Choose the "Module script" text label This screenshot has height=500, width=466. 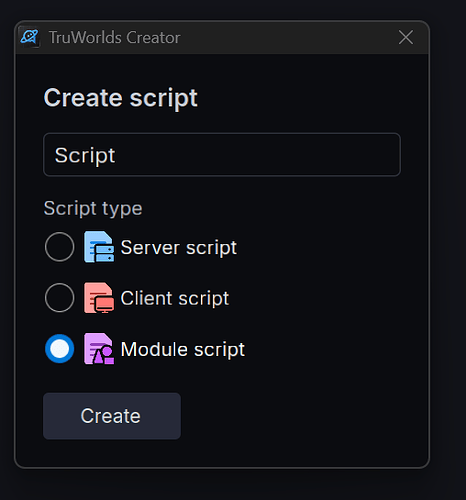[183, 349]
